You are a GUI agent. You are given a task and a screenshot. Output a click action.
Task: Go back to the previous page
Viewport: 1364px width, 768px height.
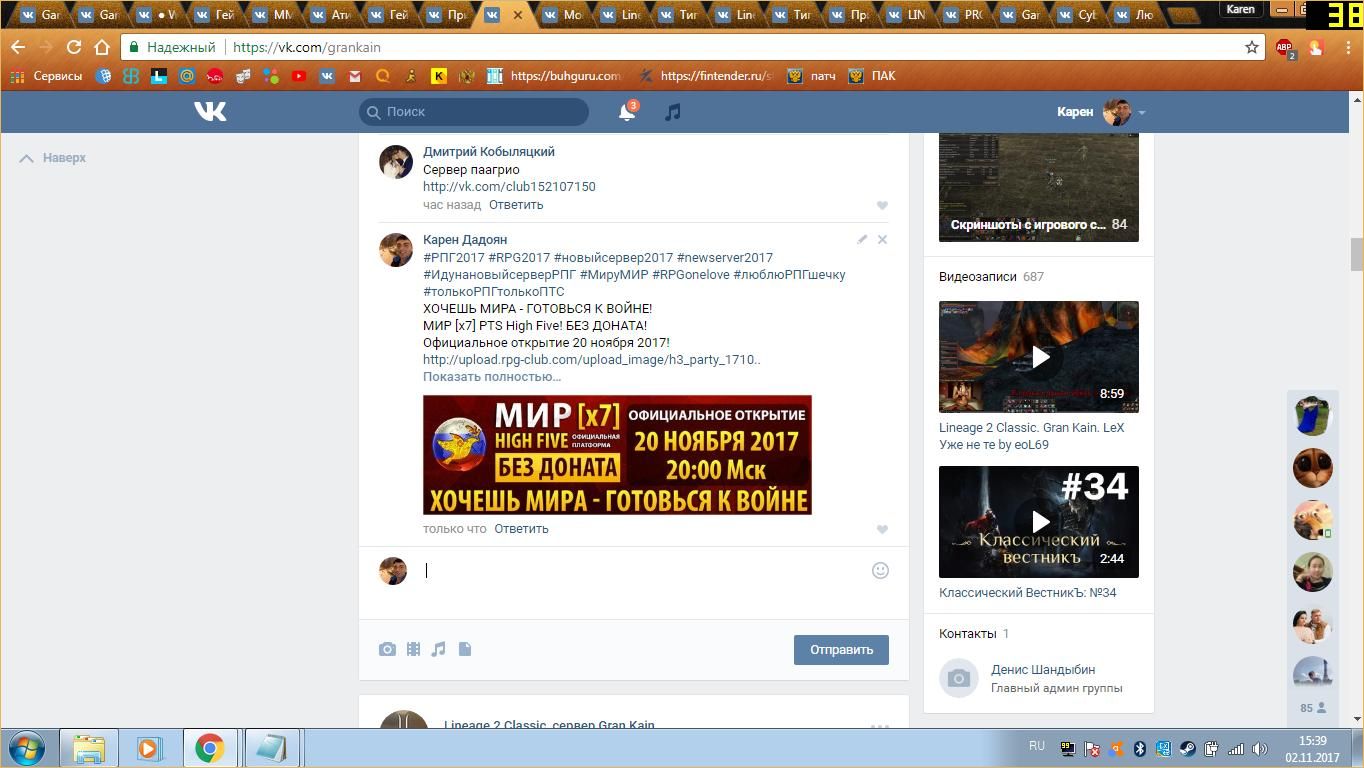tap(18, 47)
